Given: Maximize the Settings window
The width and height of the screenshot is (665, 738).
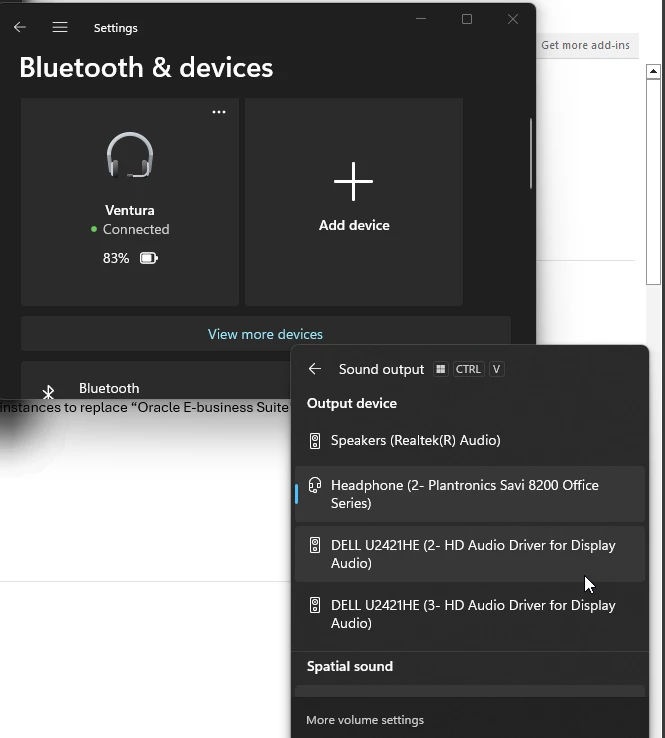Looking at the screenshot, I should tap(467, 19).
